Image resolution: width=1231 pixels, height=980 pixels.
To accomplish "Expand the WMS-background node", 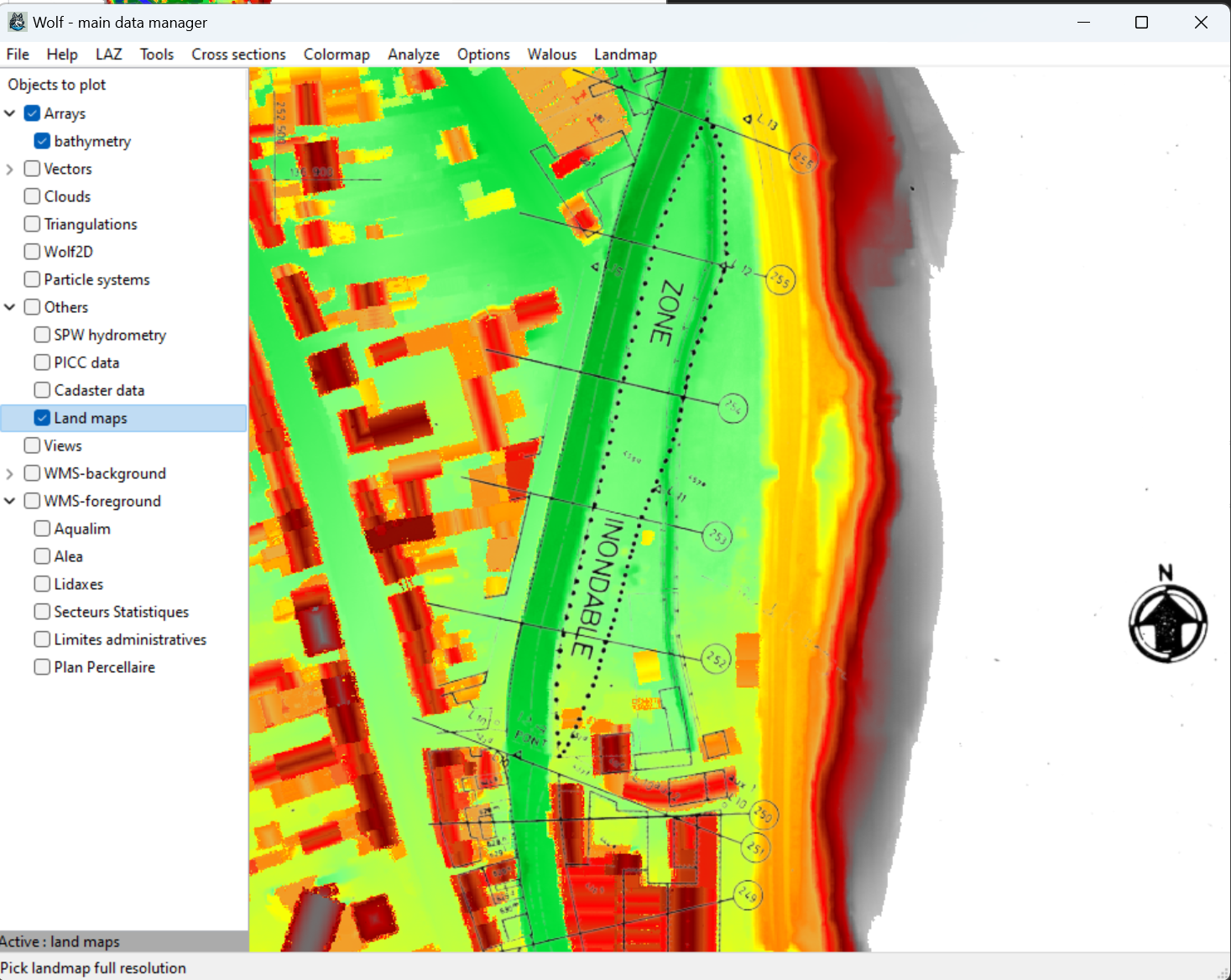I will coord(10,474).
